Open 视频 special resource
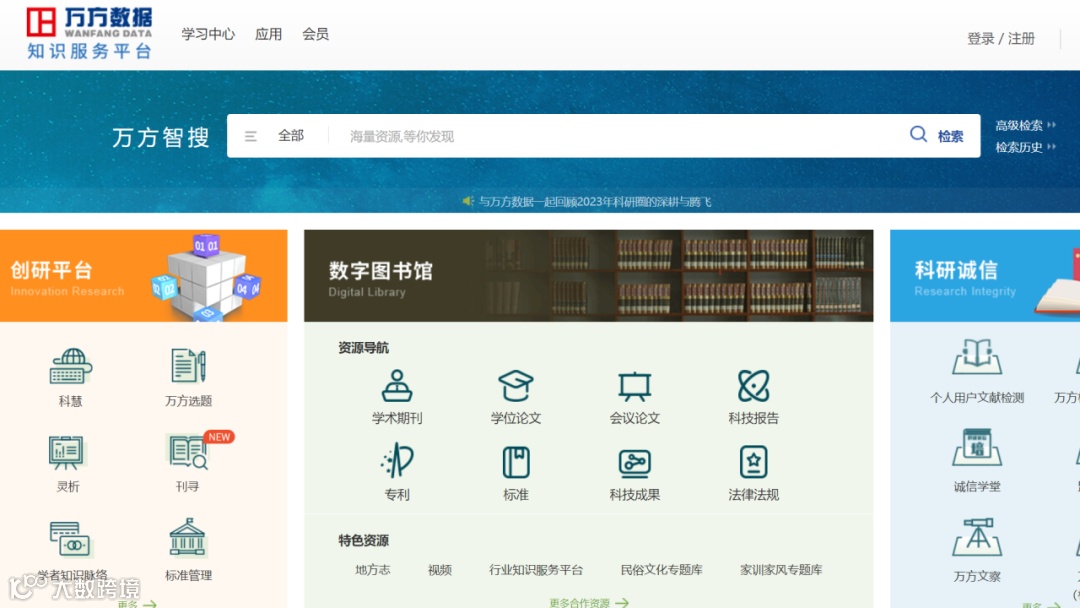 click(x=439, y=569)
